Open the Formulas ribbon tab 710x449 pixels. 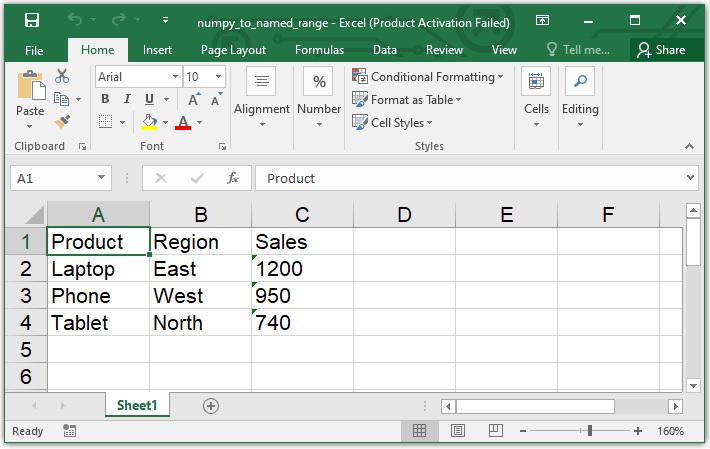(319, 50)
